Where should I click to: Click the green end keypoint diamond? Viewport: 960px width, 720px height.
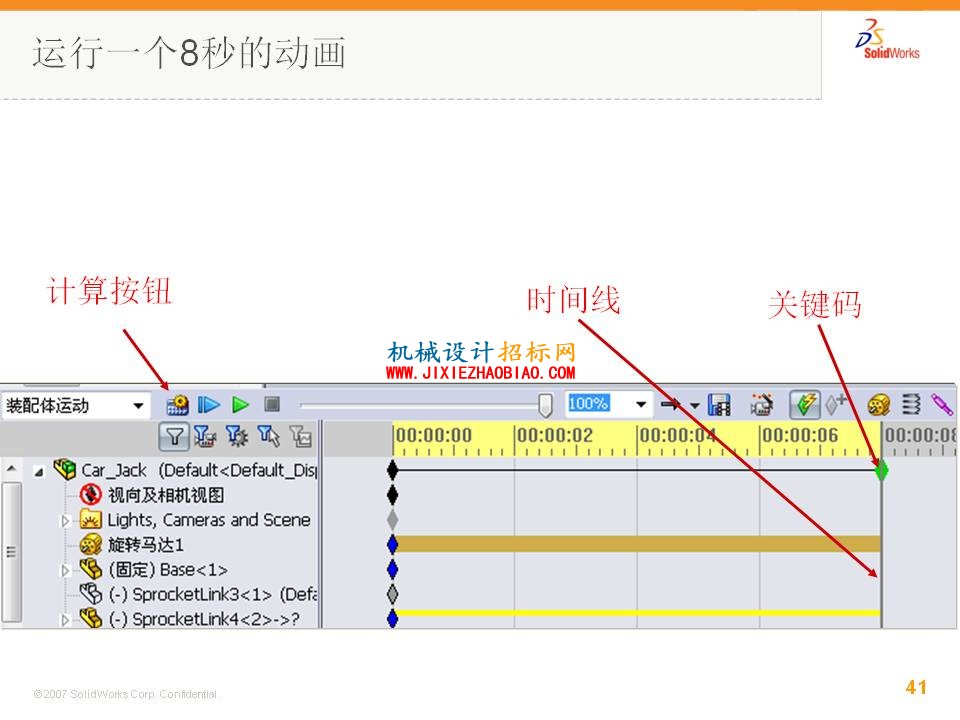tap(881, 470)
